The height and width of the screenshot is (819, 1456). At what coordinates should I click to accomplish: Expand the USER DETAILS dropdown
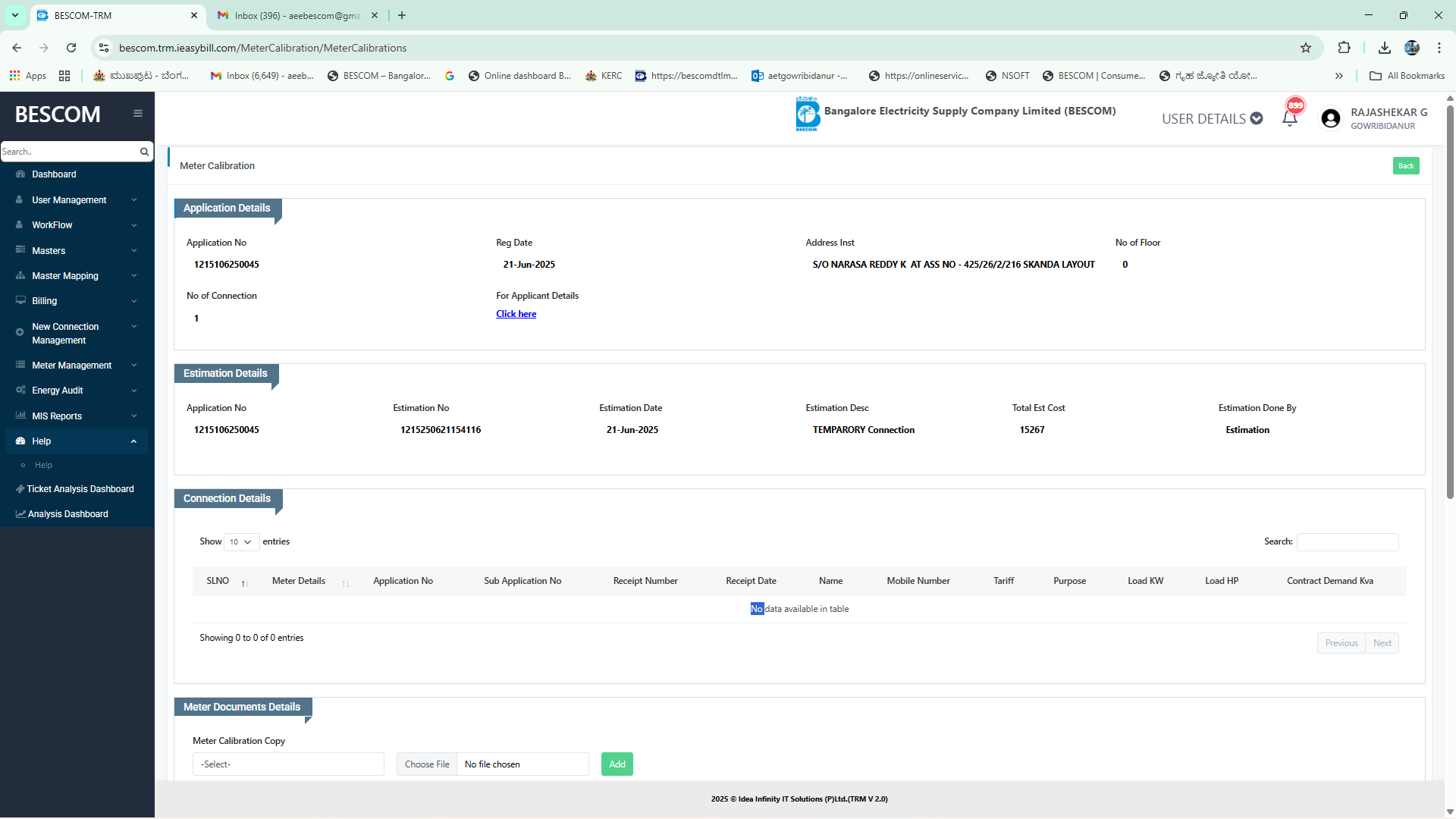click(1212, 118)
